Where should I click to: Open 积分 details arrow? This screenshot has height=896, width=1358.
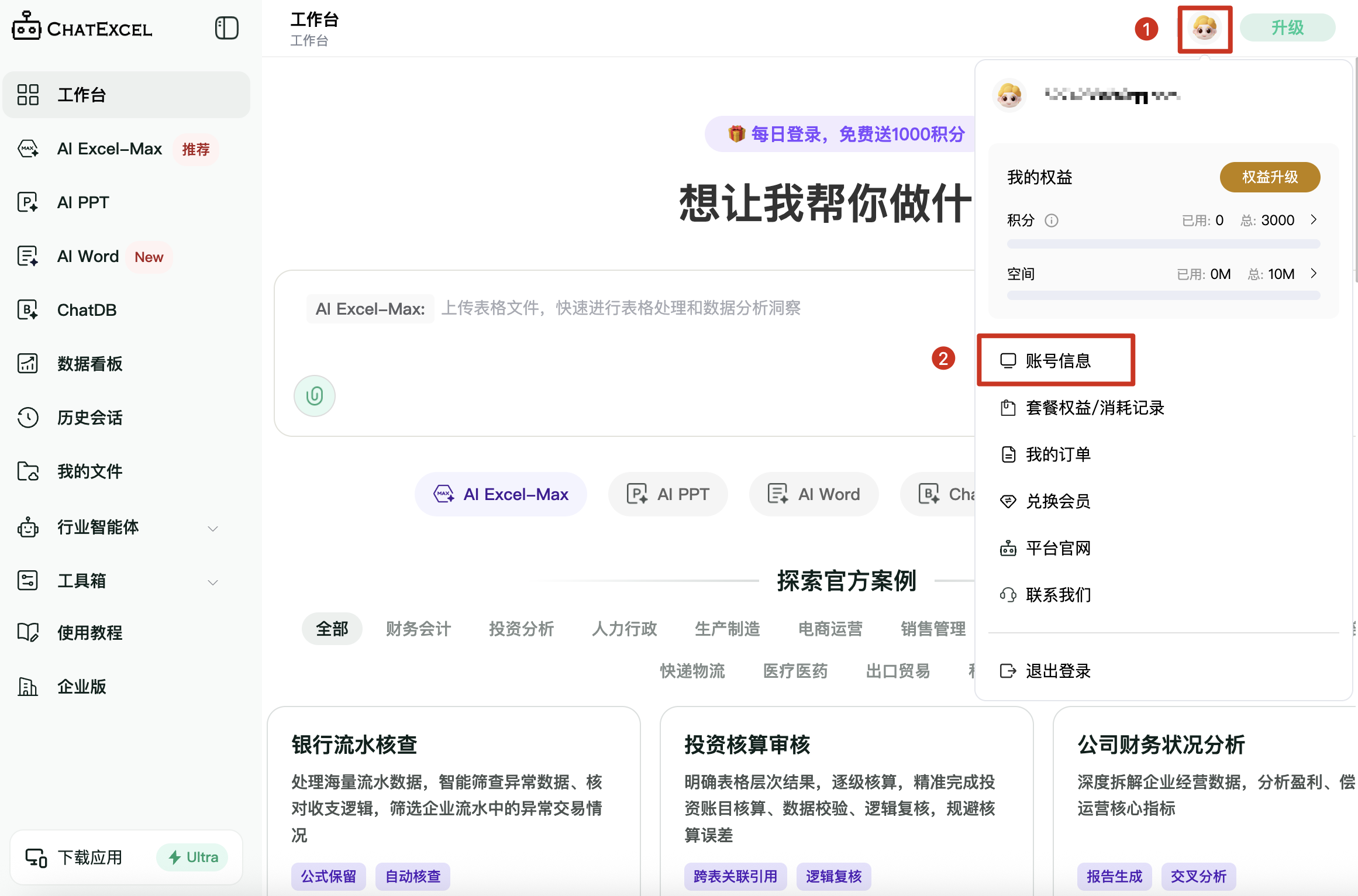point(1314,220)
